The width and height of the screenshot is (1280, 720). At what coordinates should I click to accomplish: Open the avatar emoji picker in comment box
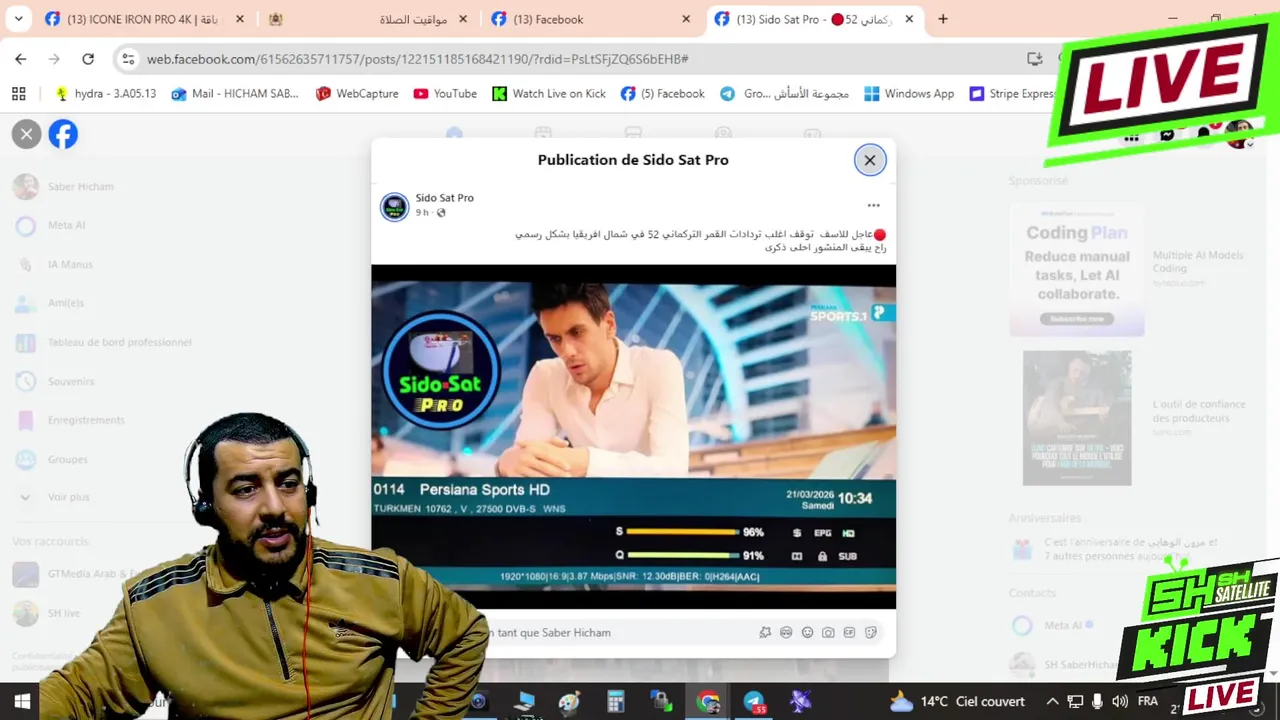786,633
